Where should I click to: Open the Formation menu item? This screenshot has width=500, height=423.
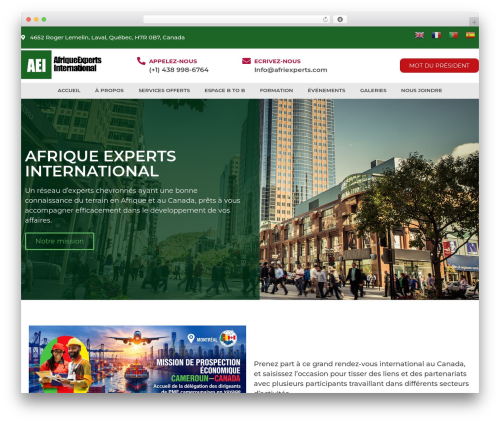(276, 90)
